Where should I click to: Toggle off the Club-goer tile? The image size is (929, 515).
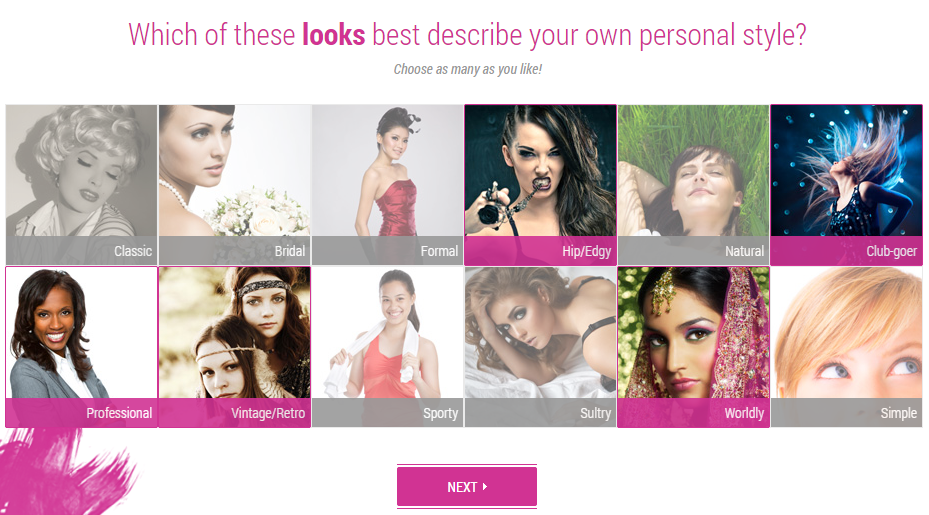[x=846, y=184]
